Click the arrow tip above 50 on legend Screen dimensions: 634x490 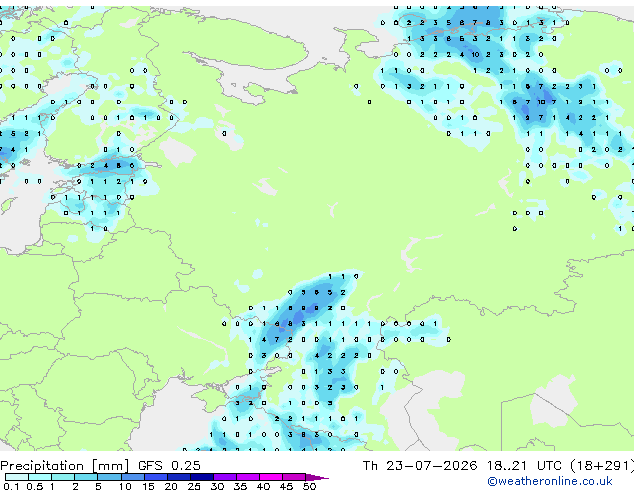coord(317,477)
